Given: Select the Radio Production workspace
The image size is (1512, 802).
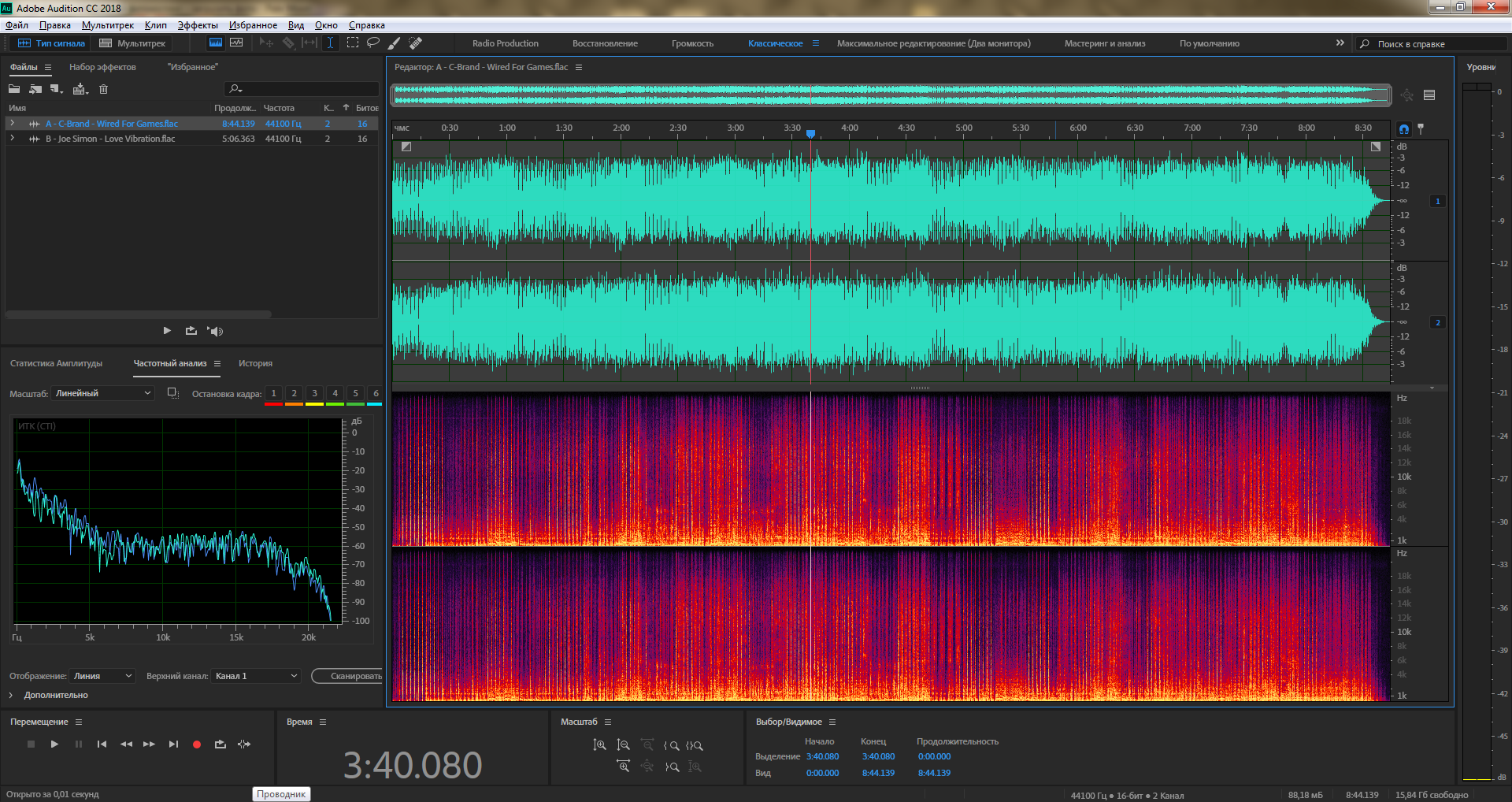Looking at the screenshot, I should pyautogui.click(x=506, y=43).
